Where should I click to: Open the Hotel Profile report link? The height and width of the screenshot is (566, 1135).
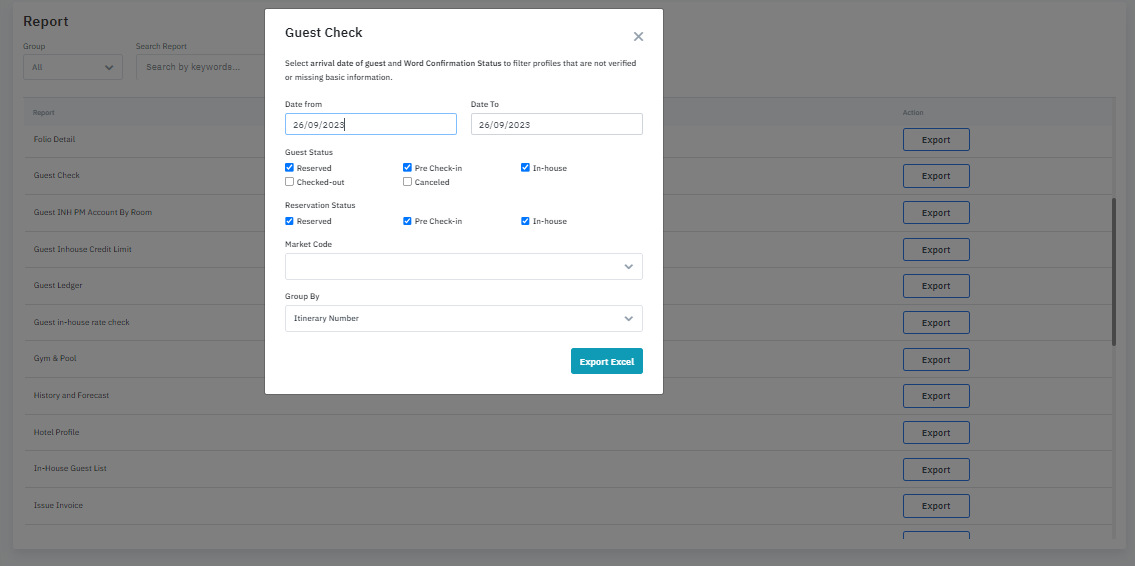[57, 432]
